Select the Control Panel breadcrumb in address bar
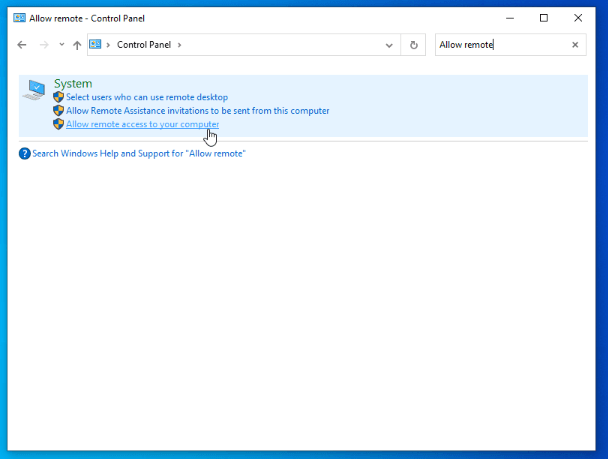 (144, 45)
